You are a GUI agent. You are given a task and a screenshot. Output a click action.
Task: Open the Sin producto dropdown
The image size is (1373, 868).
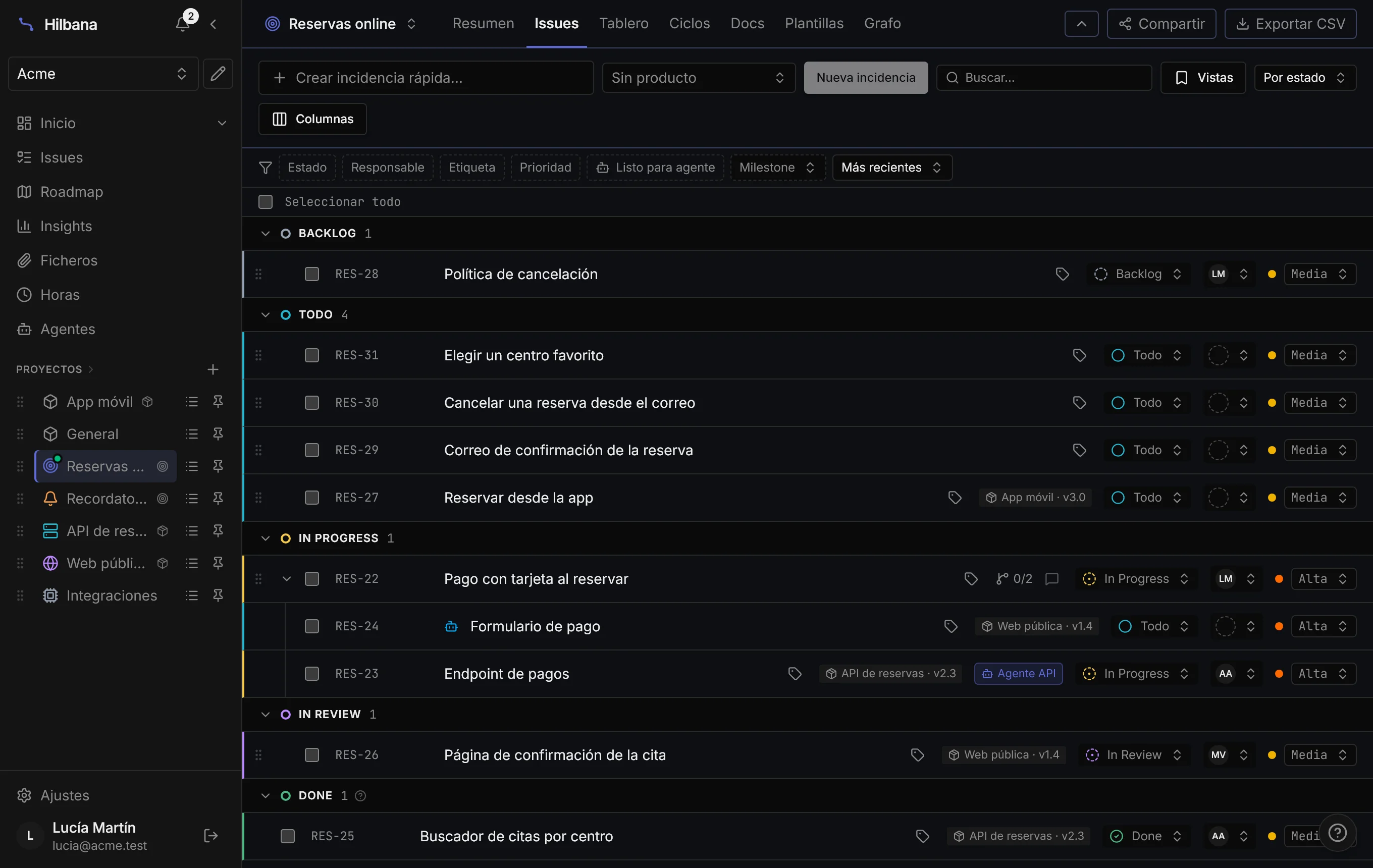[x=699, y=78]
